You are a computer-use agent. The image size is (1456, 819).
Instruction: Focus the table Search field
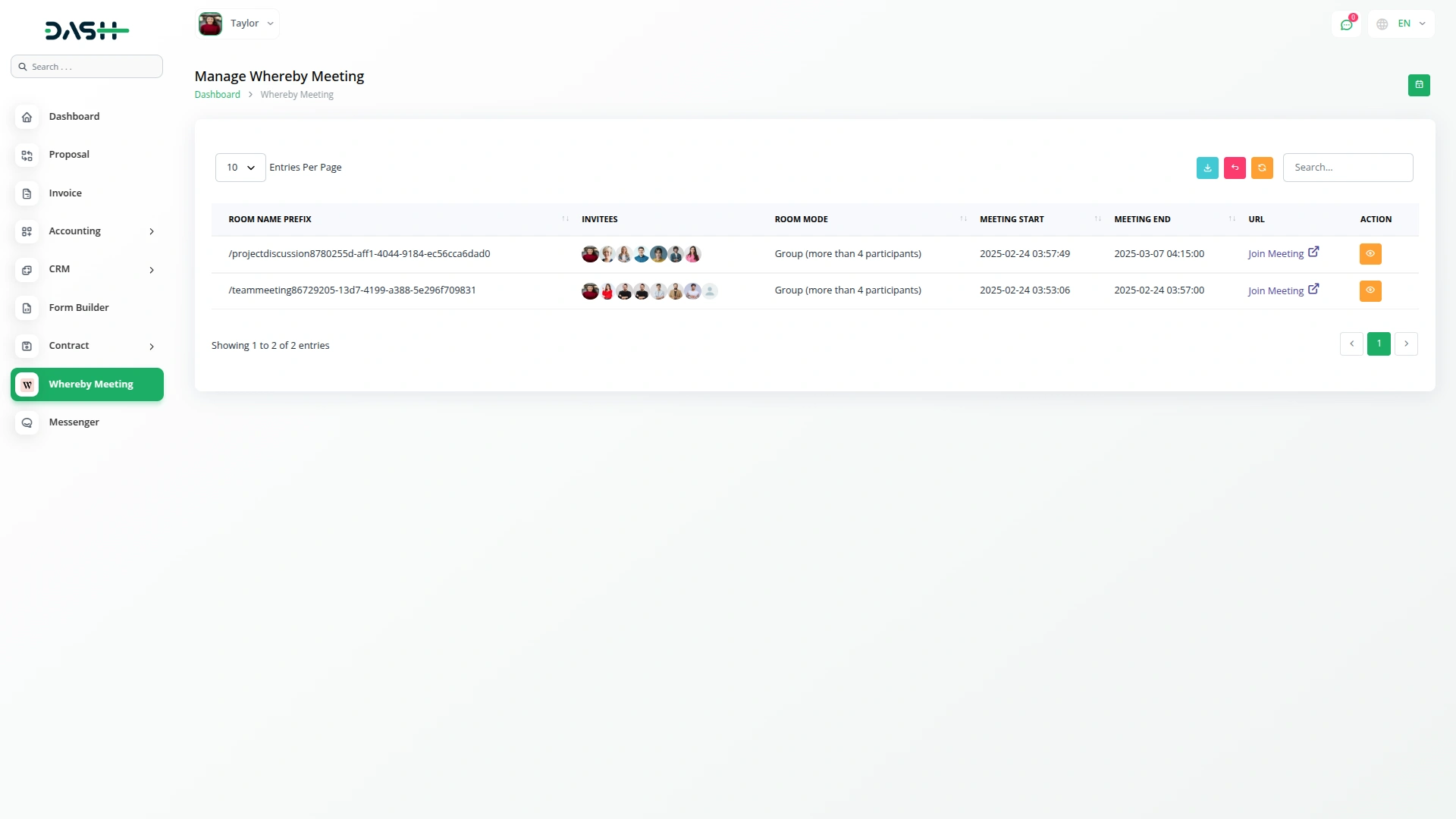coord(1348,168)
